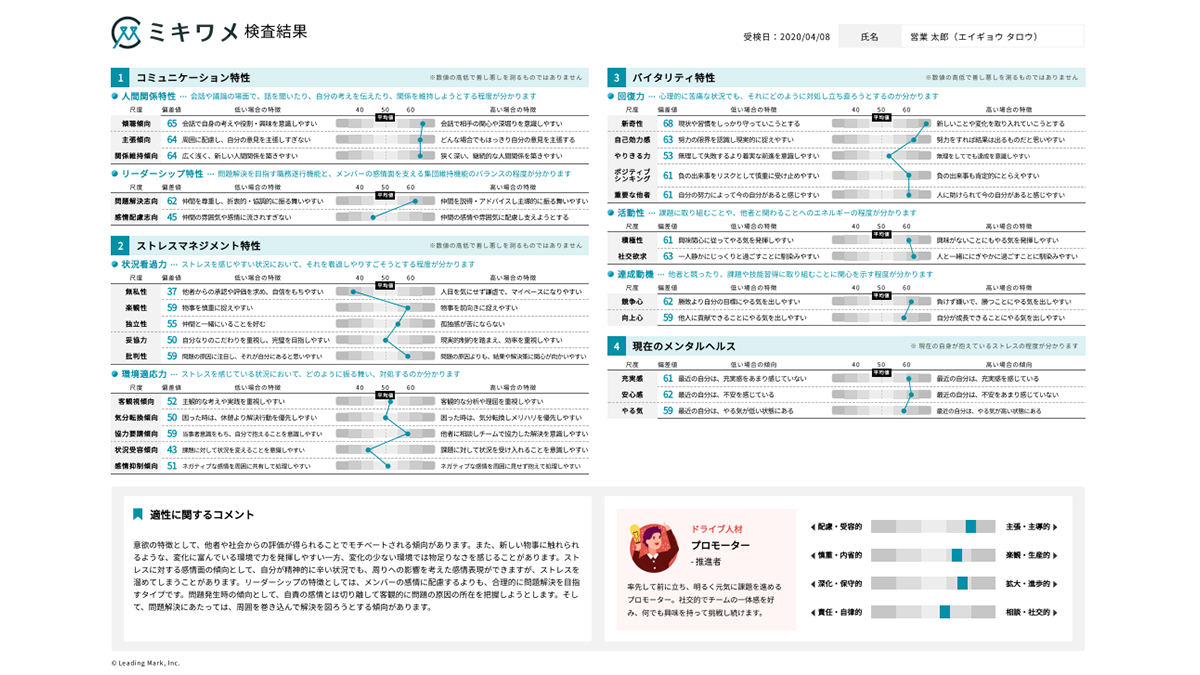Click section number badge 3 for バイタリティ特性
The image size is (1200, 675).
(617, 78)
